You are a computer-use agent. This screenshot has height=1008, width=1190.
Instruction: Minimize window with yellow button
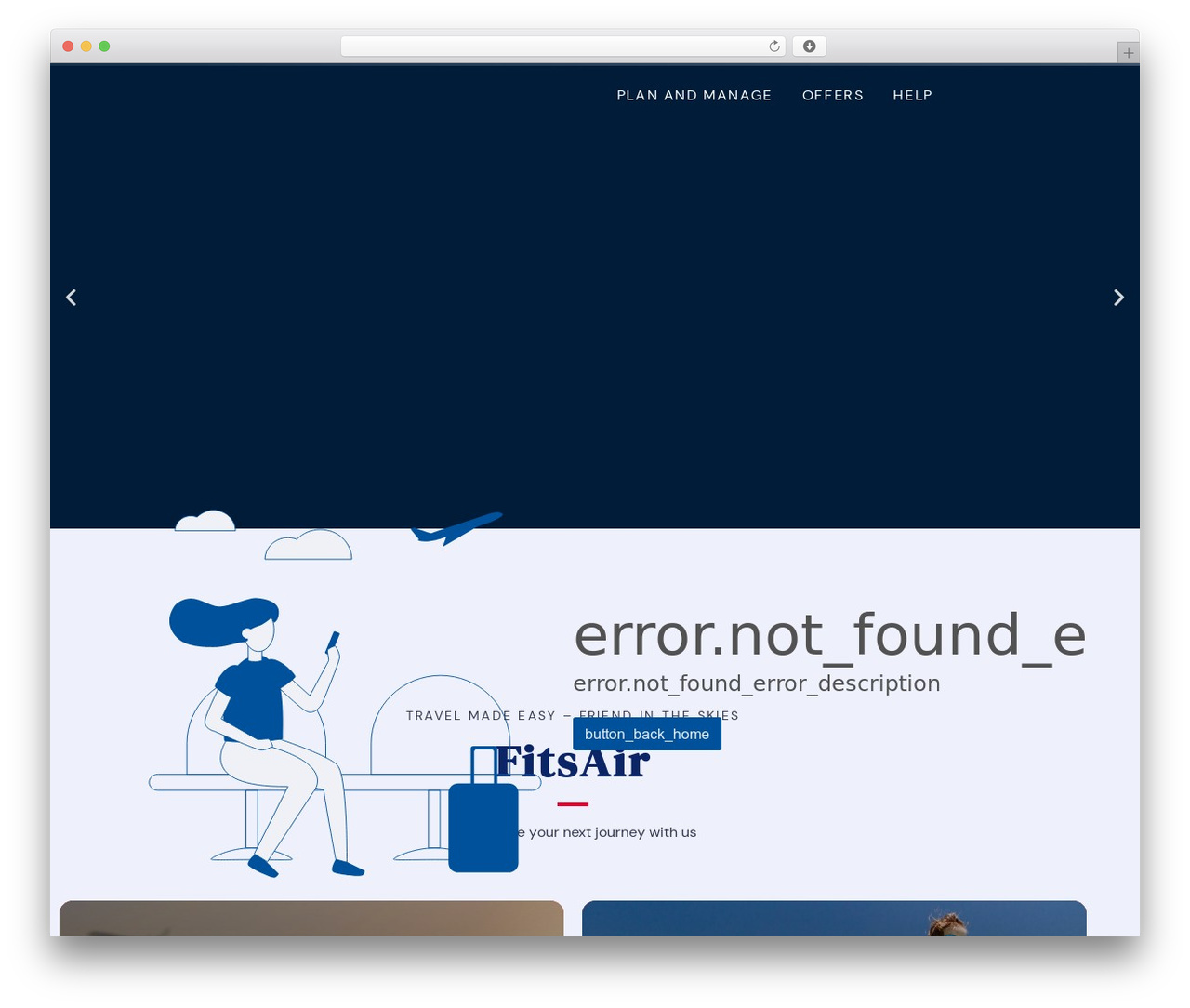coord(86,46)
